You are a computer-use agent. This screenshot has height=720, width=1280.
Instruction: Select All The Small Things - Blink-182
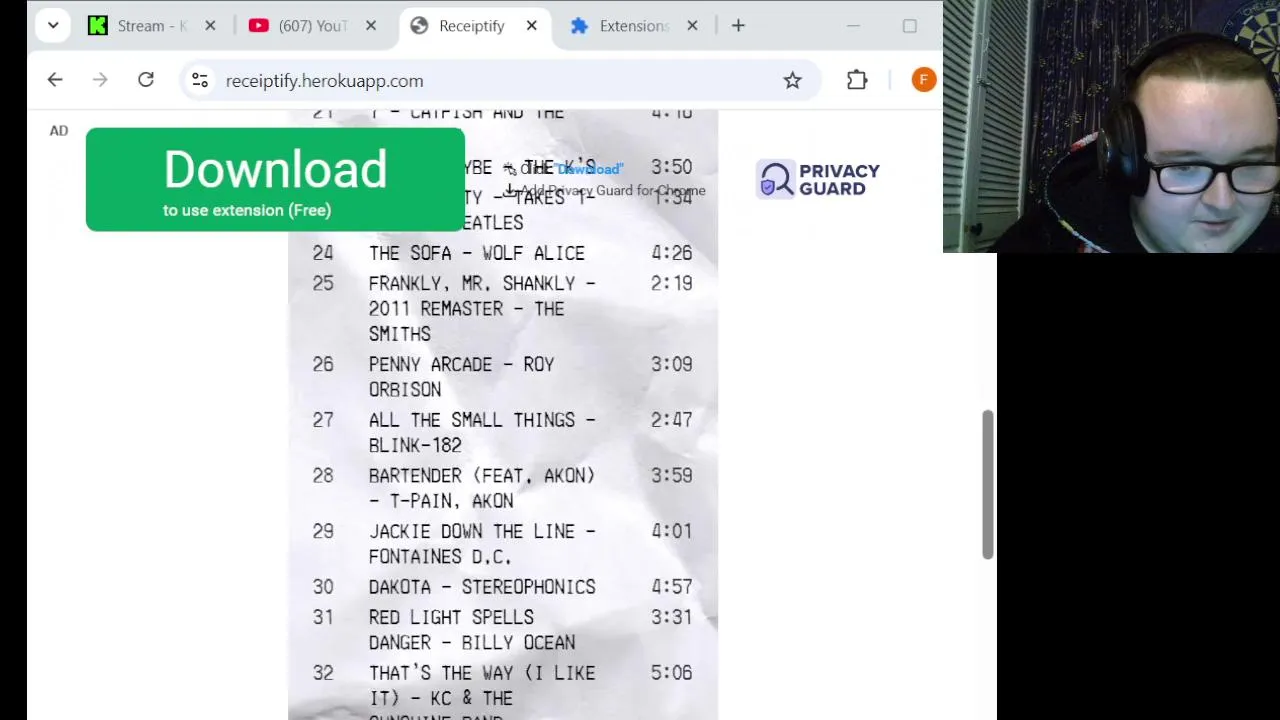[482, 432]
